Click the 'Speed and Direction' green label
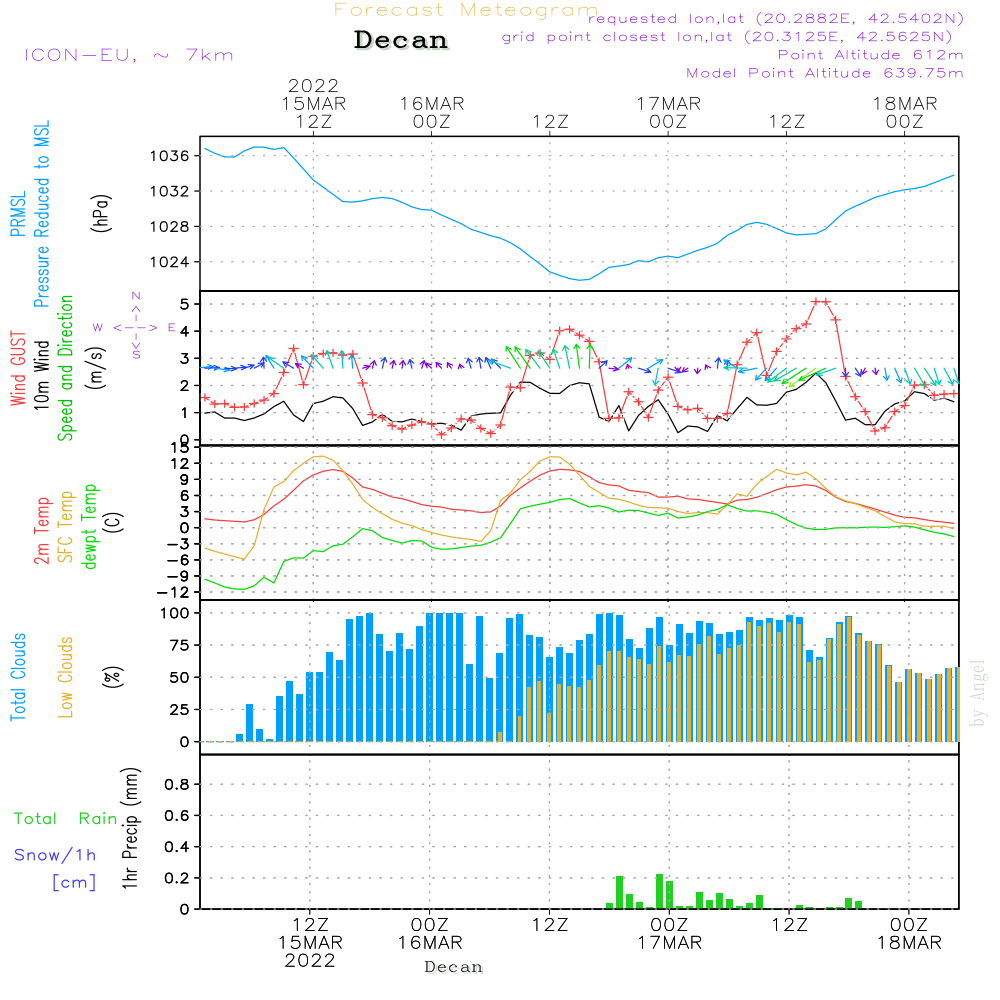 coord(65,368)
